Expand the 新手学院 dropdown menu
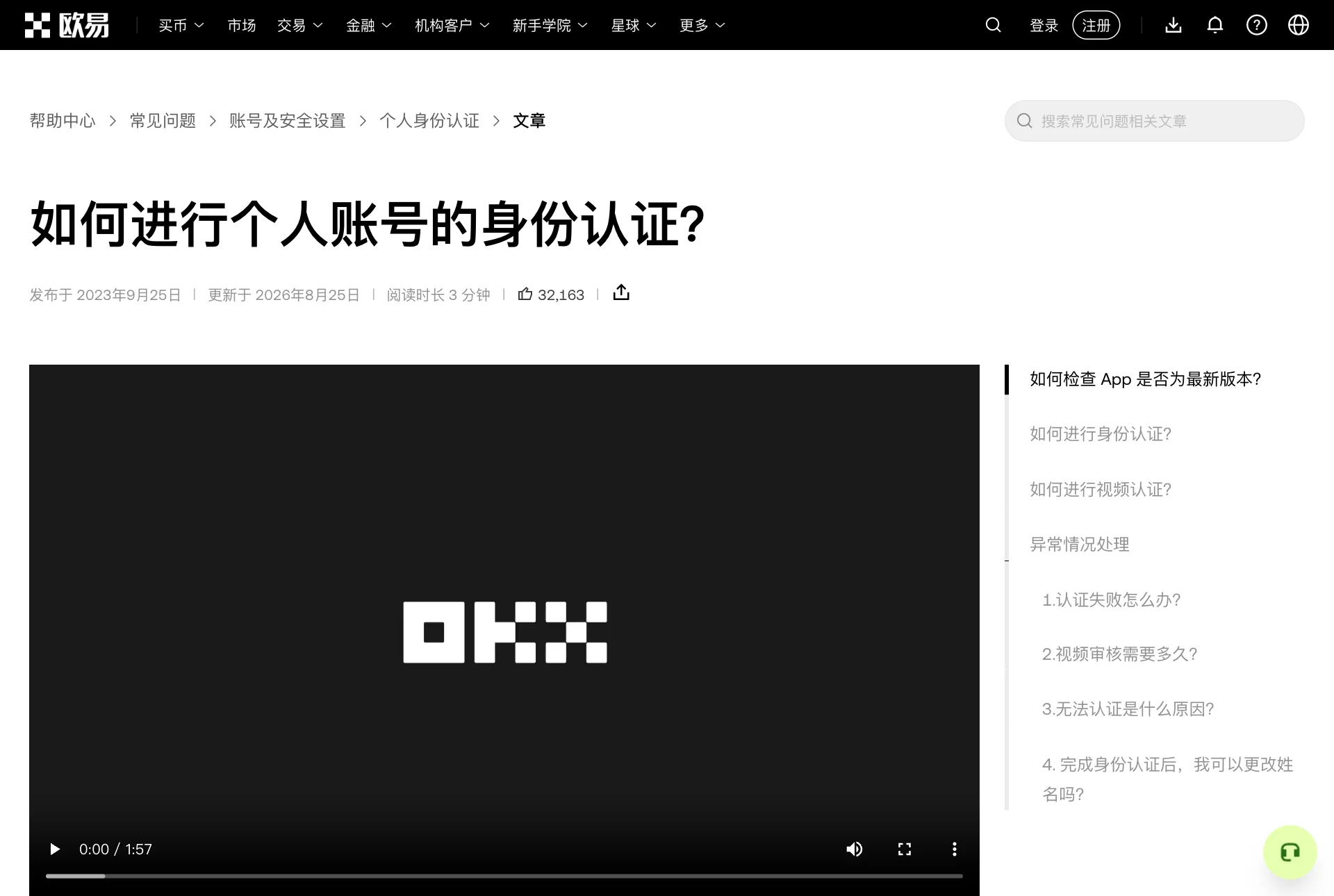This screenshot has height=896, width=1334. pyautogui.click(x=550, y=26)
